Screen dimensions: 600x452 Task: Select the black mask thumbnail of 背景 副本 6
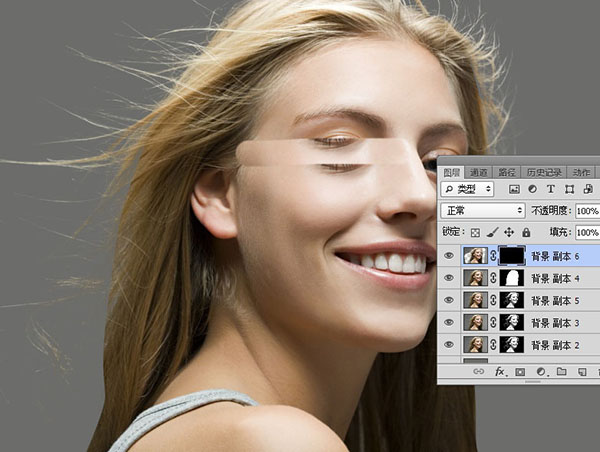click(x=512, y=256)
